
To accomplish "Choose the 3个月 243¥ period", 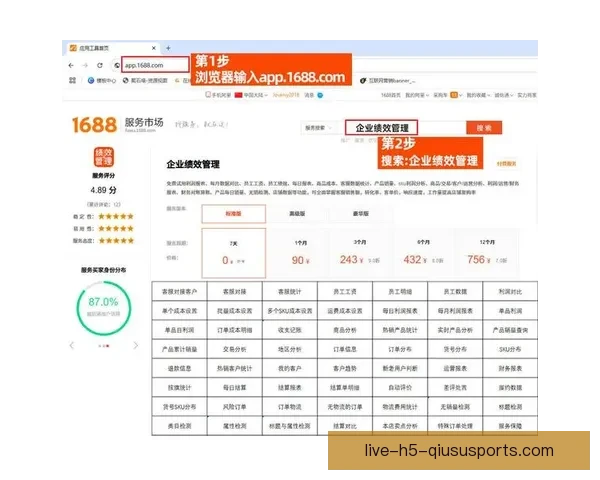I will pos(360,253).
